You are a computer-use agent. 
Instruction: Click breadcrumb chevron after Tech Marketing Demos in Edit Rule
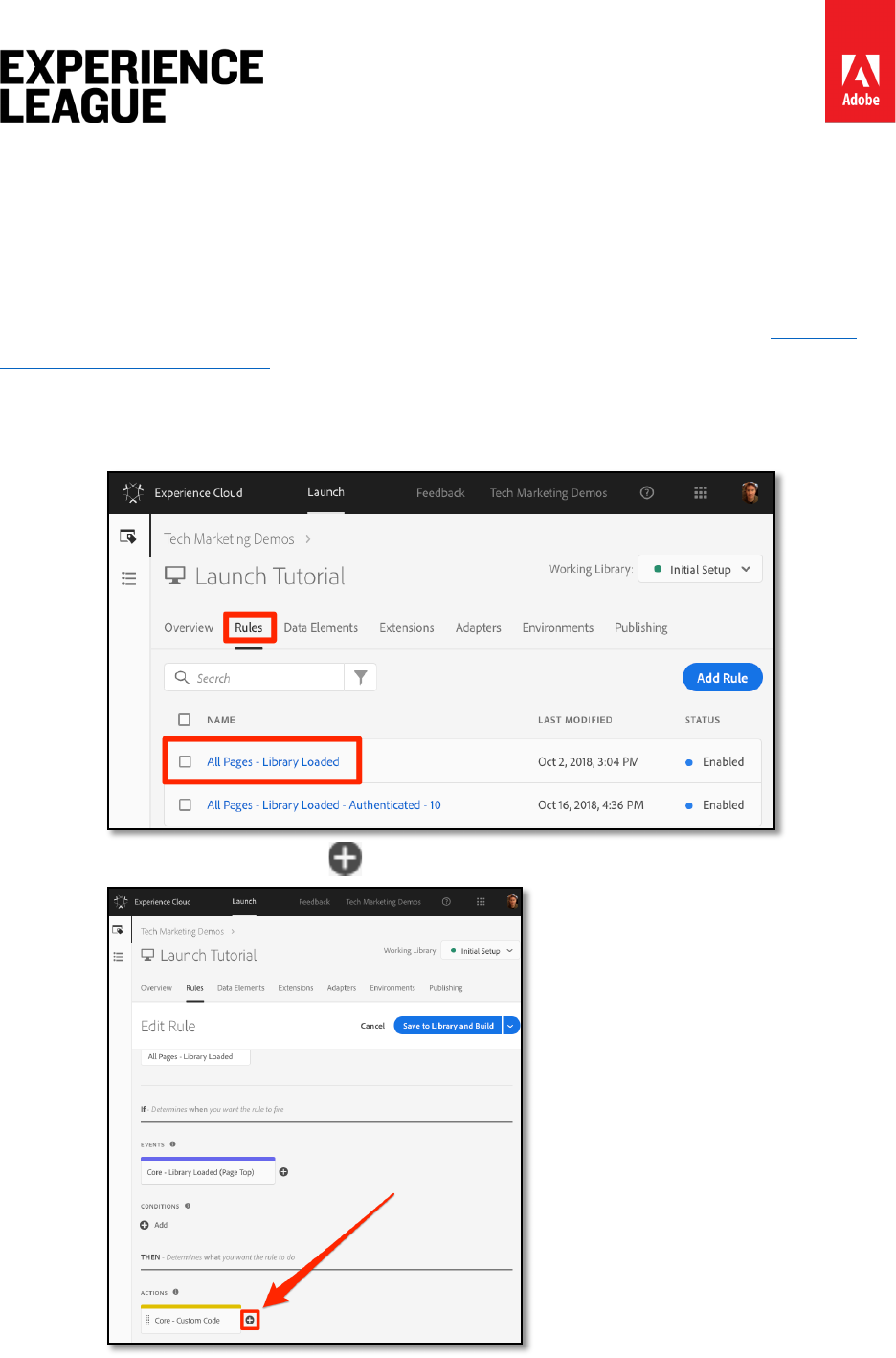click(x=233, y=931)
